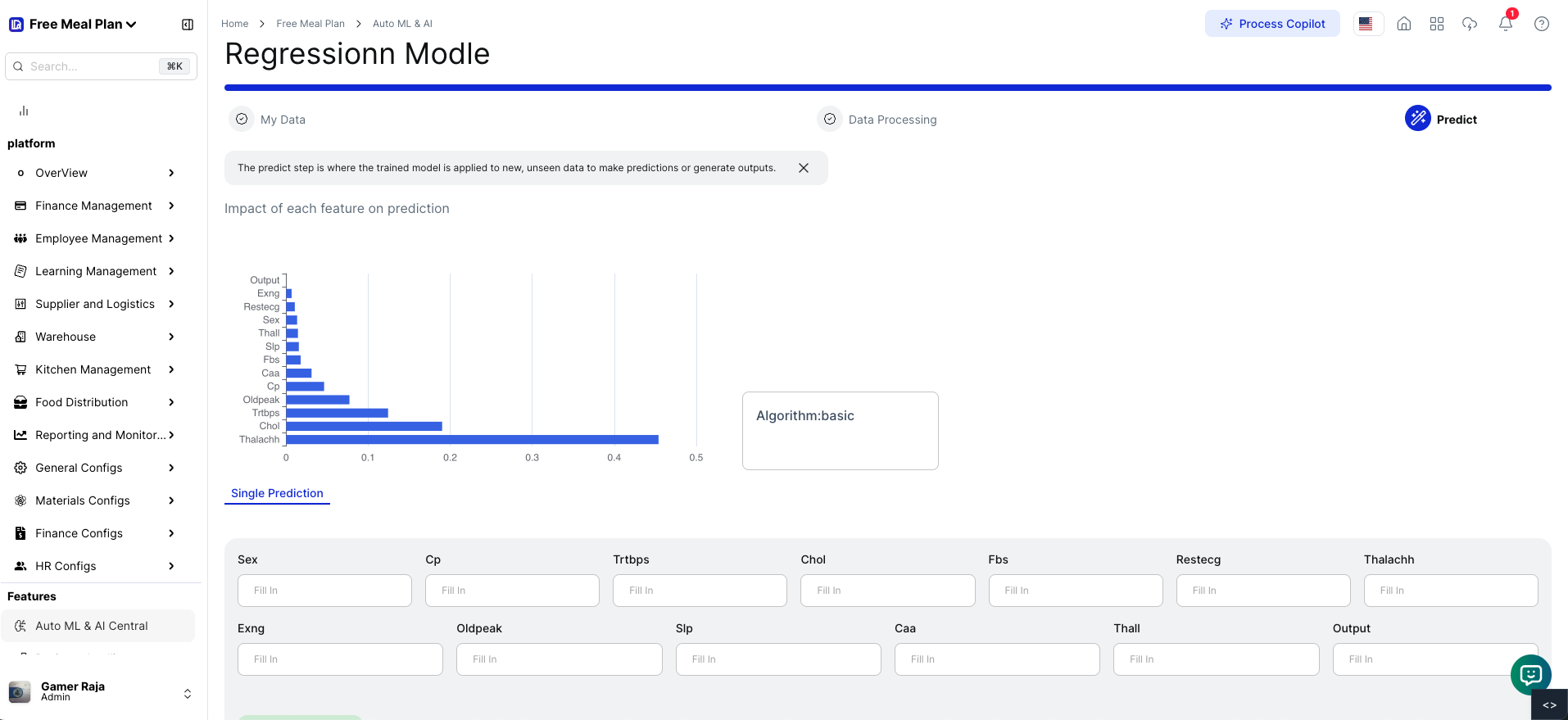
Task: Open the green chat support widget
Action: pyautogui.click(x=1530, y=675)
